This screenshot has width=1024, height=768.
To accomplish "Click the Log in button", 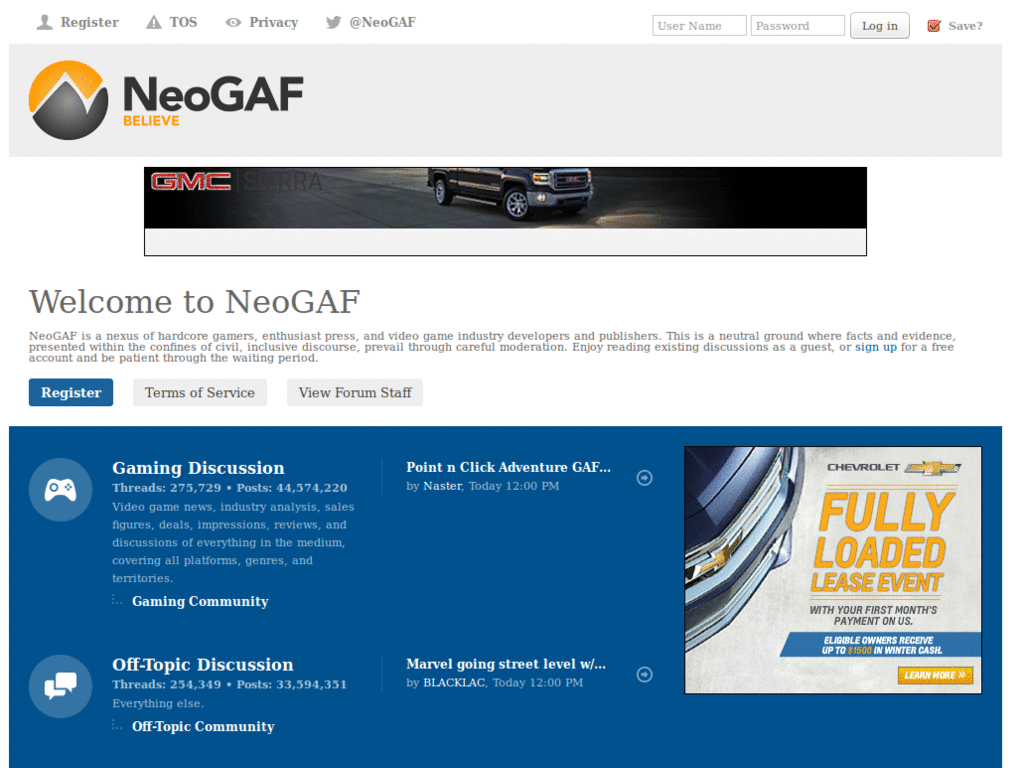I will tap(880, 26).
